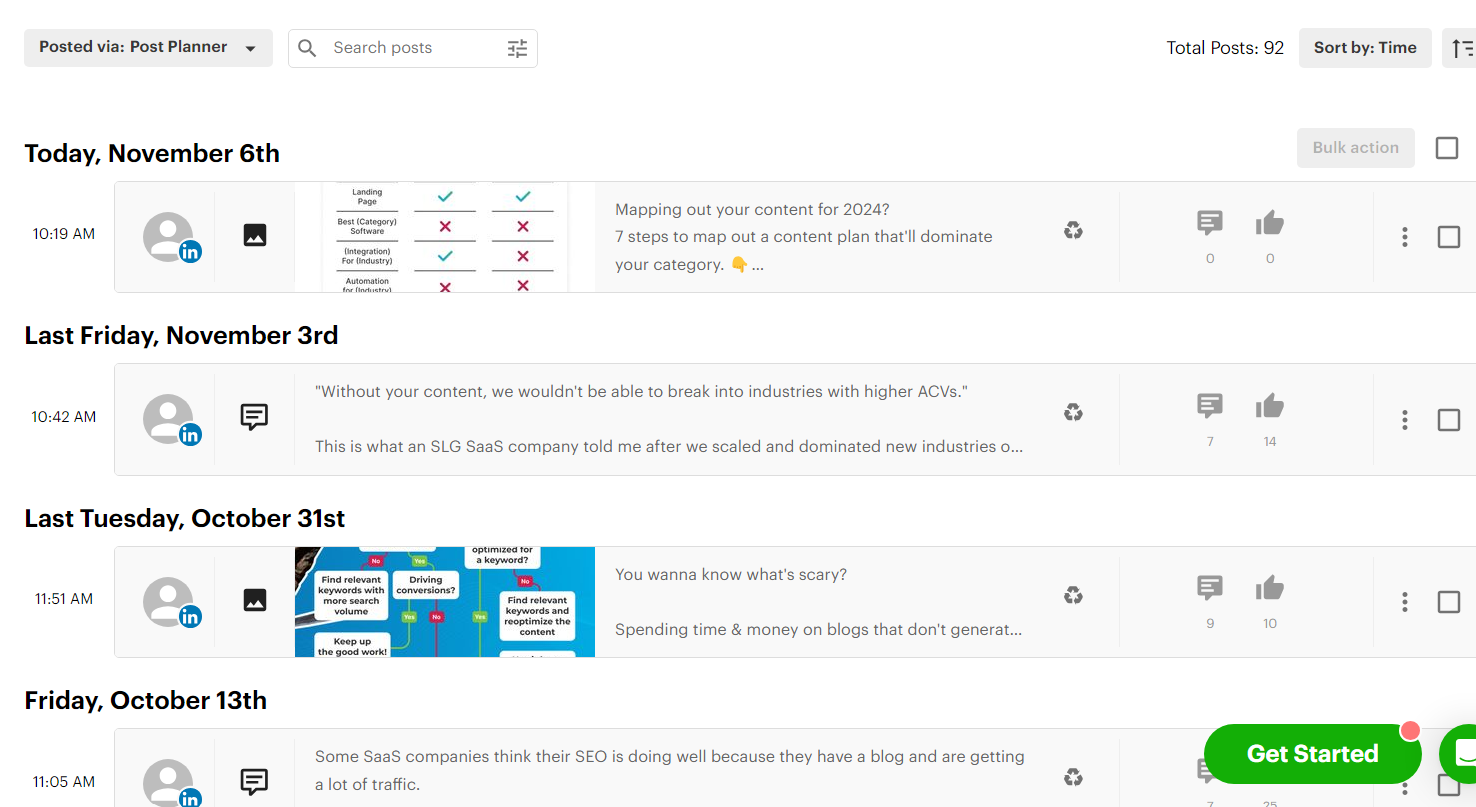Viewport: 1476px width, 807px height.
Task: Check the select-all box for Today
Action: click(x=1447, y=148)
